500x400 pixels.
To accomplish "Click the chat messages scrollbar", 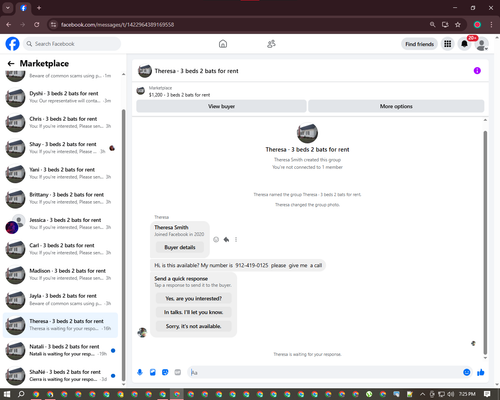I will tap(485, 243).
